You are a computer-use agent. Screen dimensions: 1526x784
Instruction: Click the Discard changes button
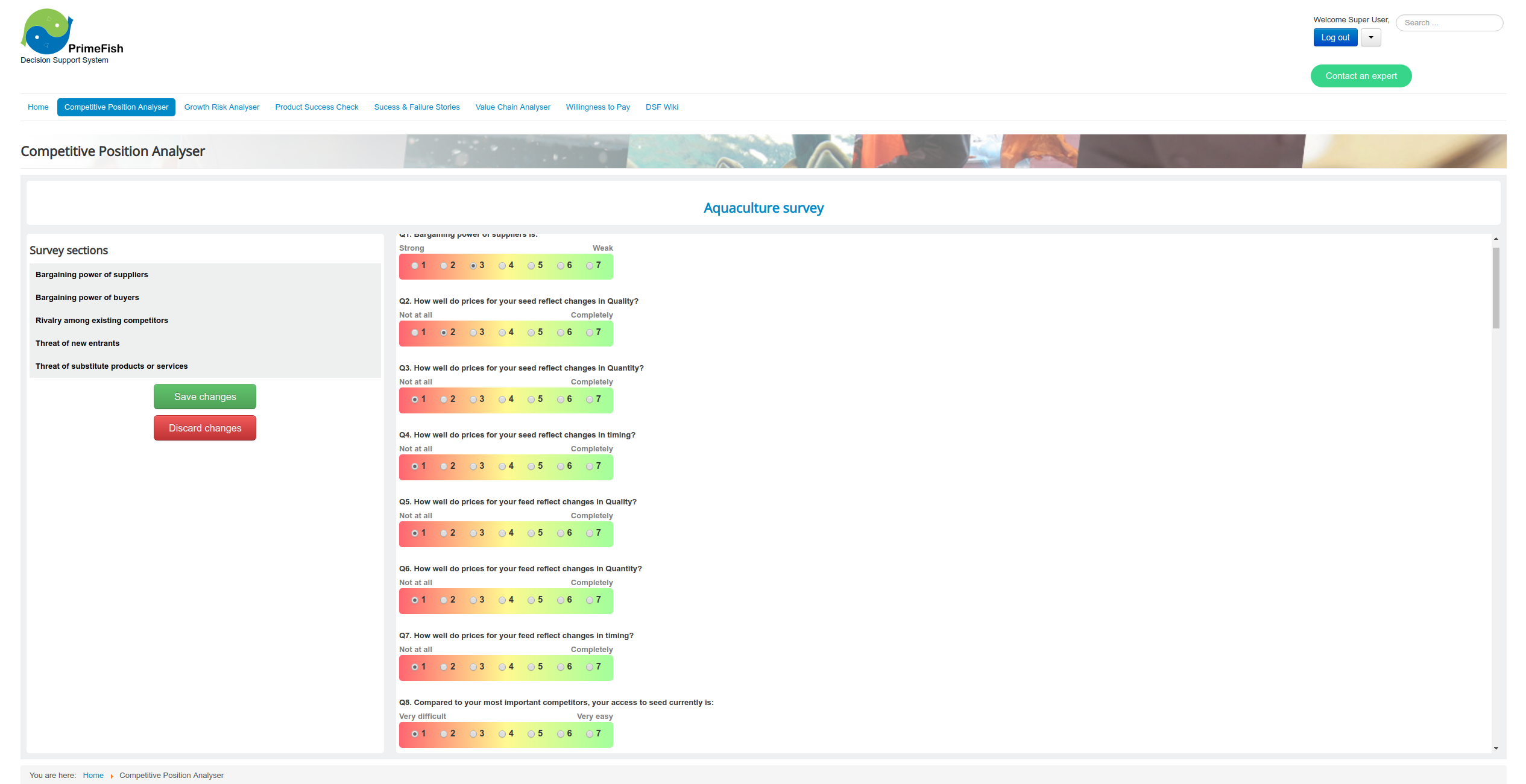click(x=205, y=428)
